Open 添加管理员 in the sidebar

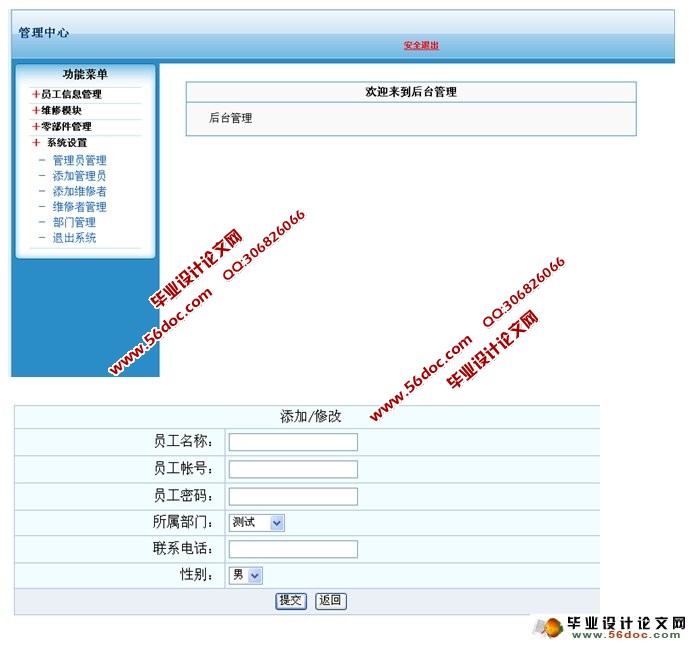[x=79, y=176]
